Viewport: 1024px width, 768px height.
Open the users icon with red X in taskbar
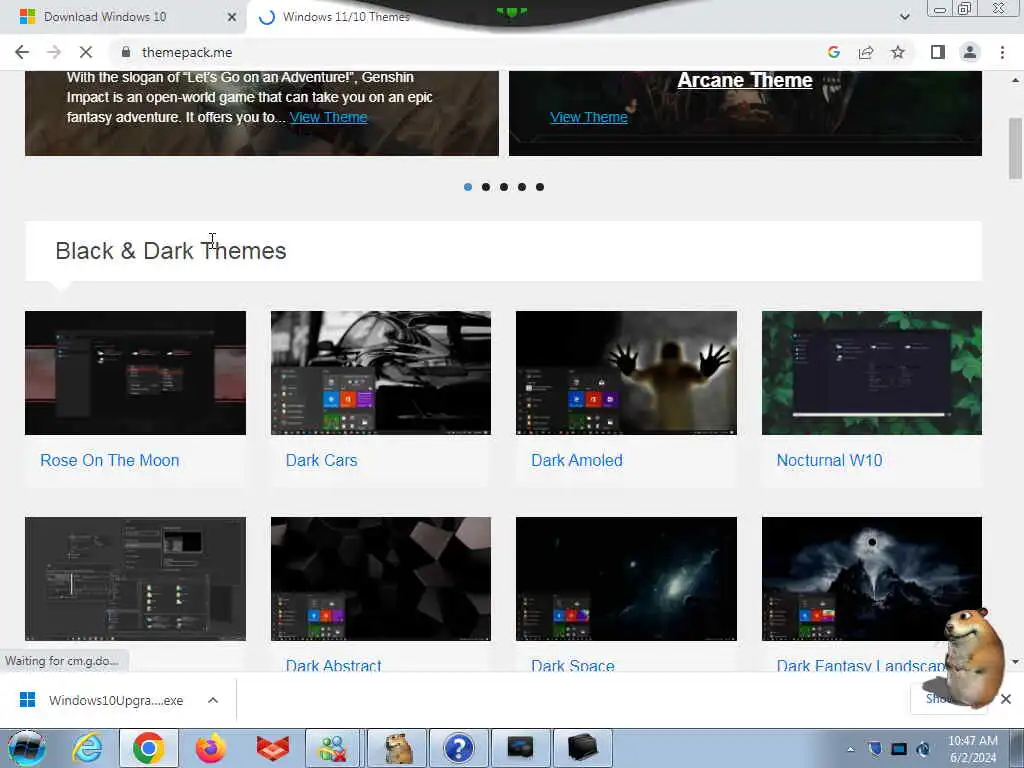[x=334, y=748]
